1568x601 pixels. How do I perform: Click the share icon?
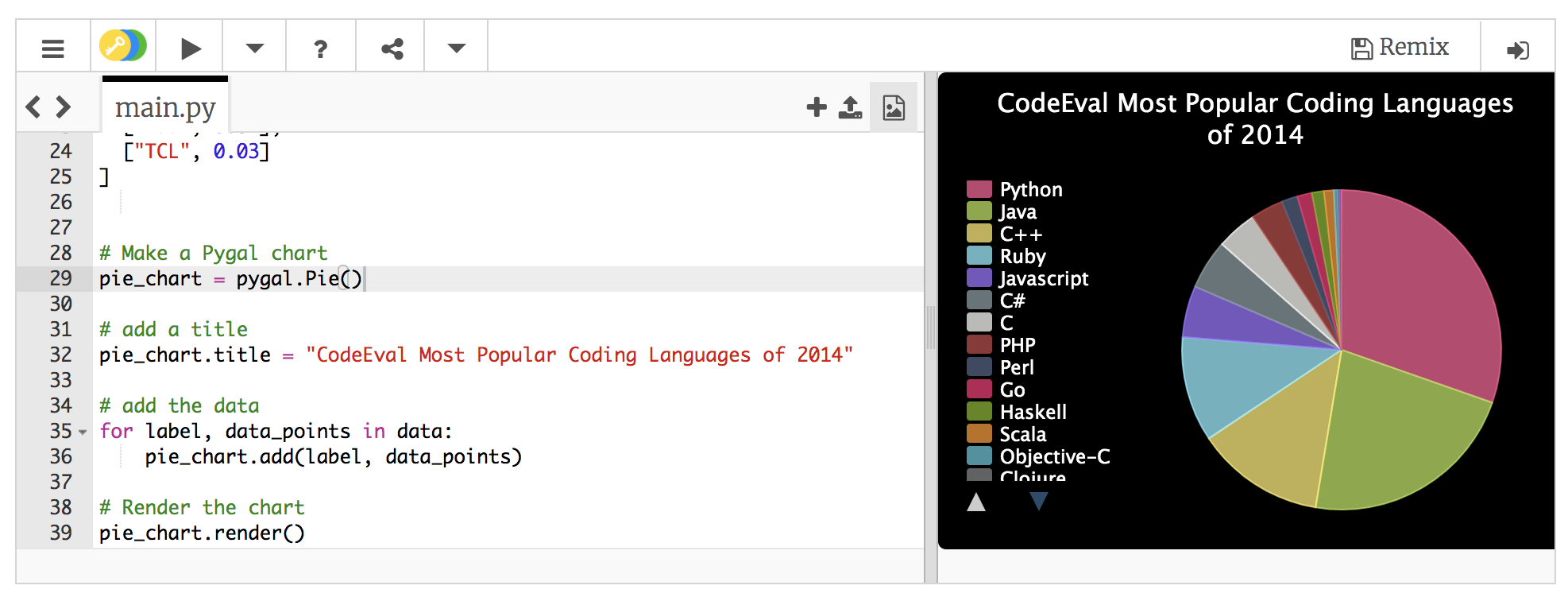[392, 49]
